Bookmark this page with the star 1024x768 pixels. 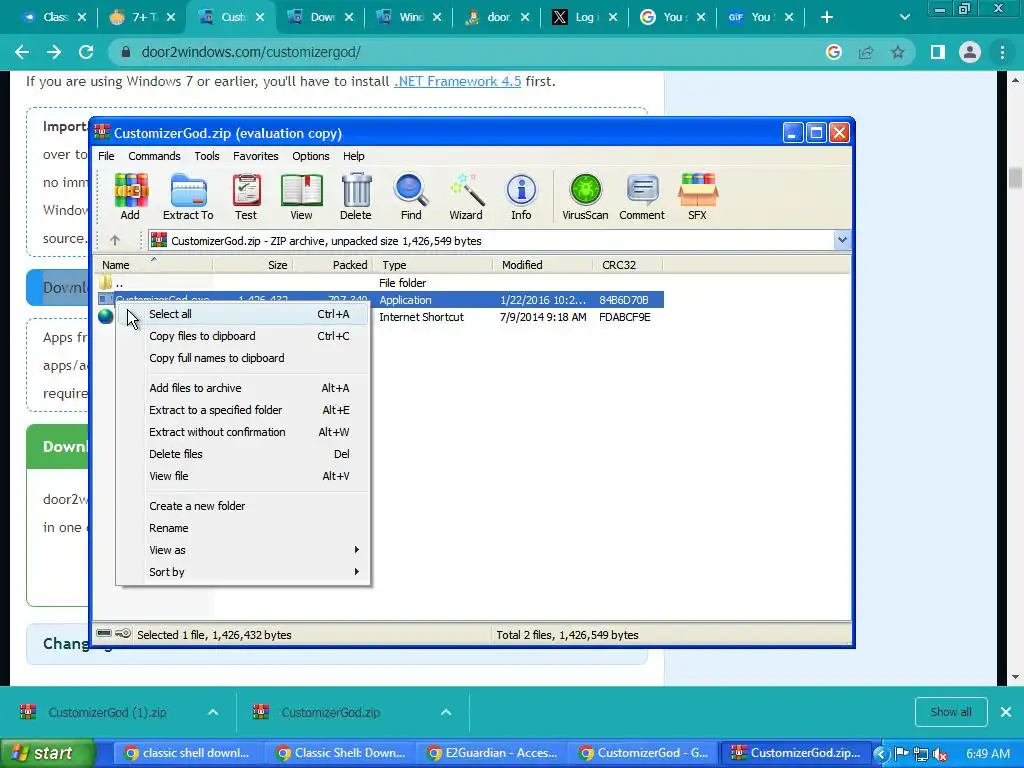(x=898, y=52)
